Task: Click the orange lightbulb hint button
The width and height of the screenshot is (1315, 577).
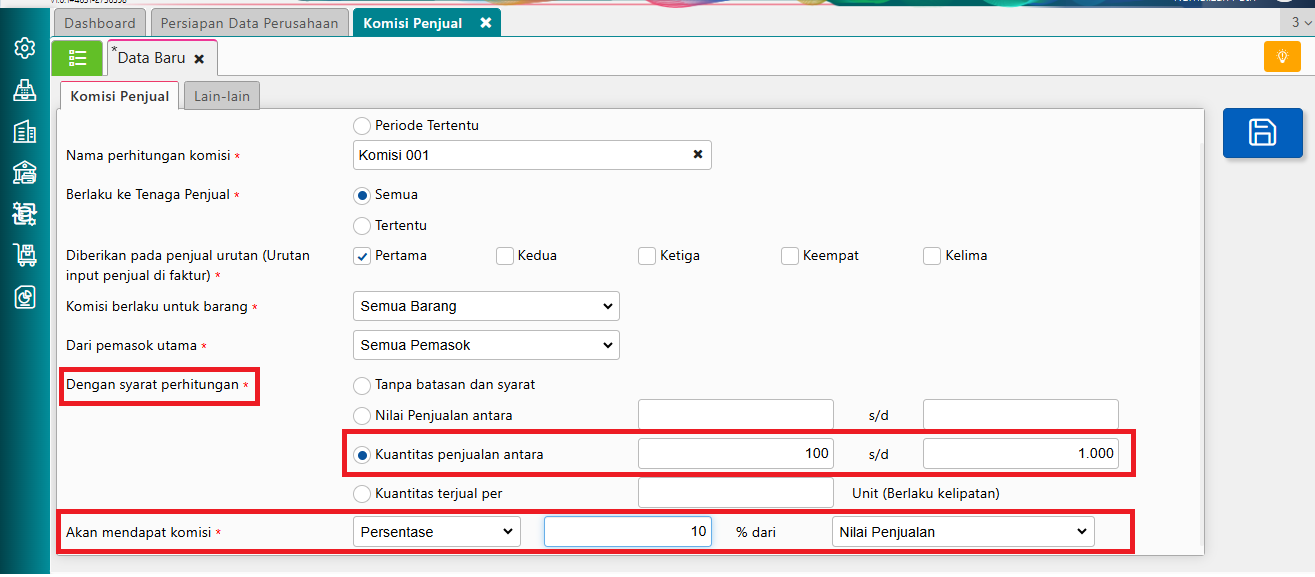Action: pos(1282,57)
